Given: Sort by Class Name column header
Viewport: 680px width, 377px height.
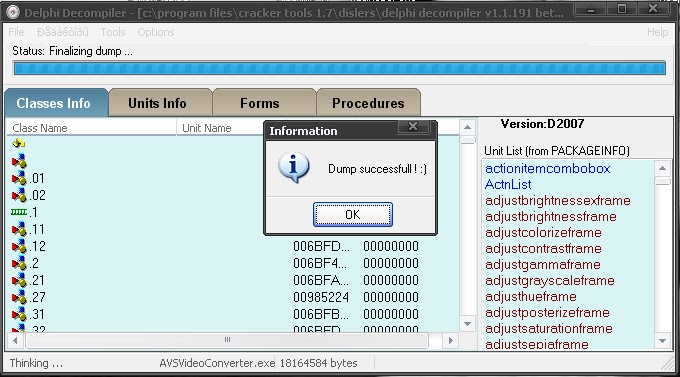Looking at the screenshot, I should (x=92, y=128).
